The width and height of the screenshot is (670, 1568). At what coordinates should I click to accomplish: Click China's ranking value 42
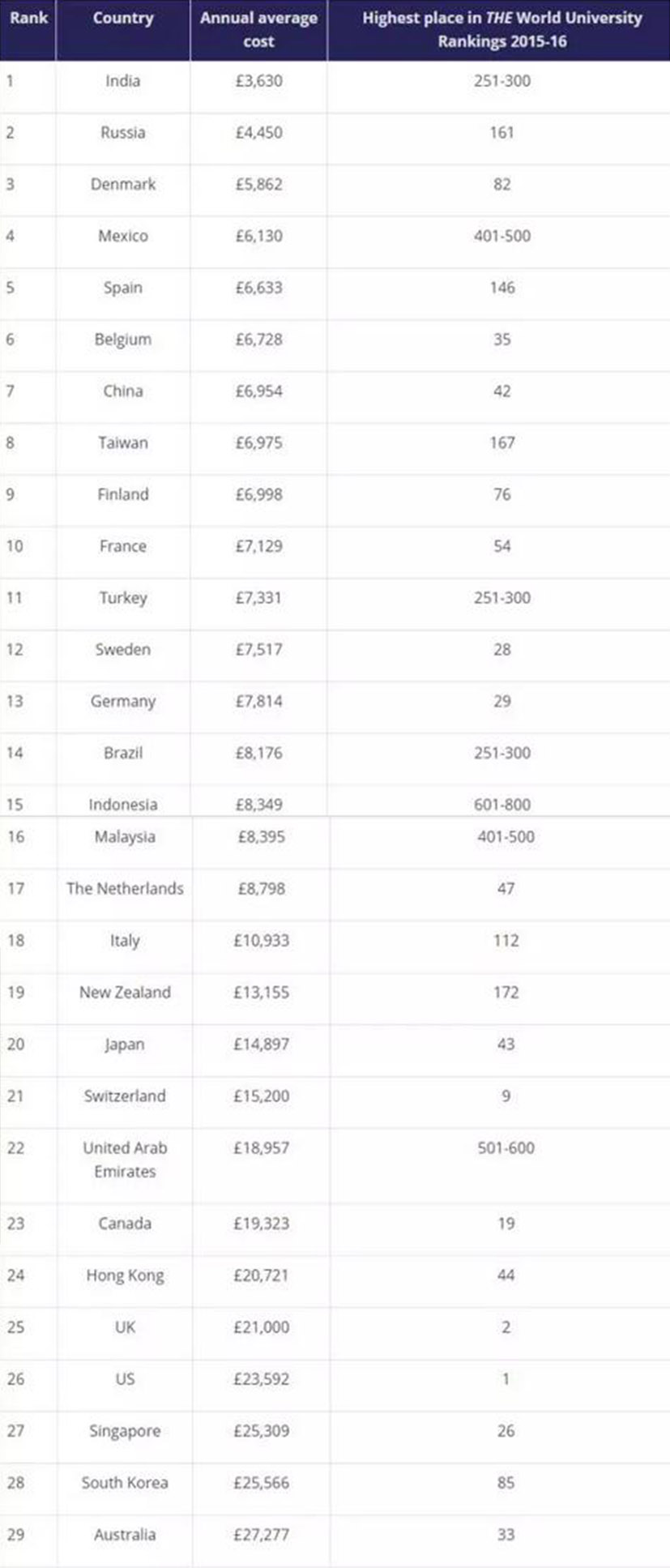pos(502,391)
